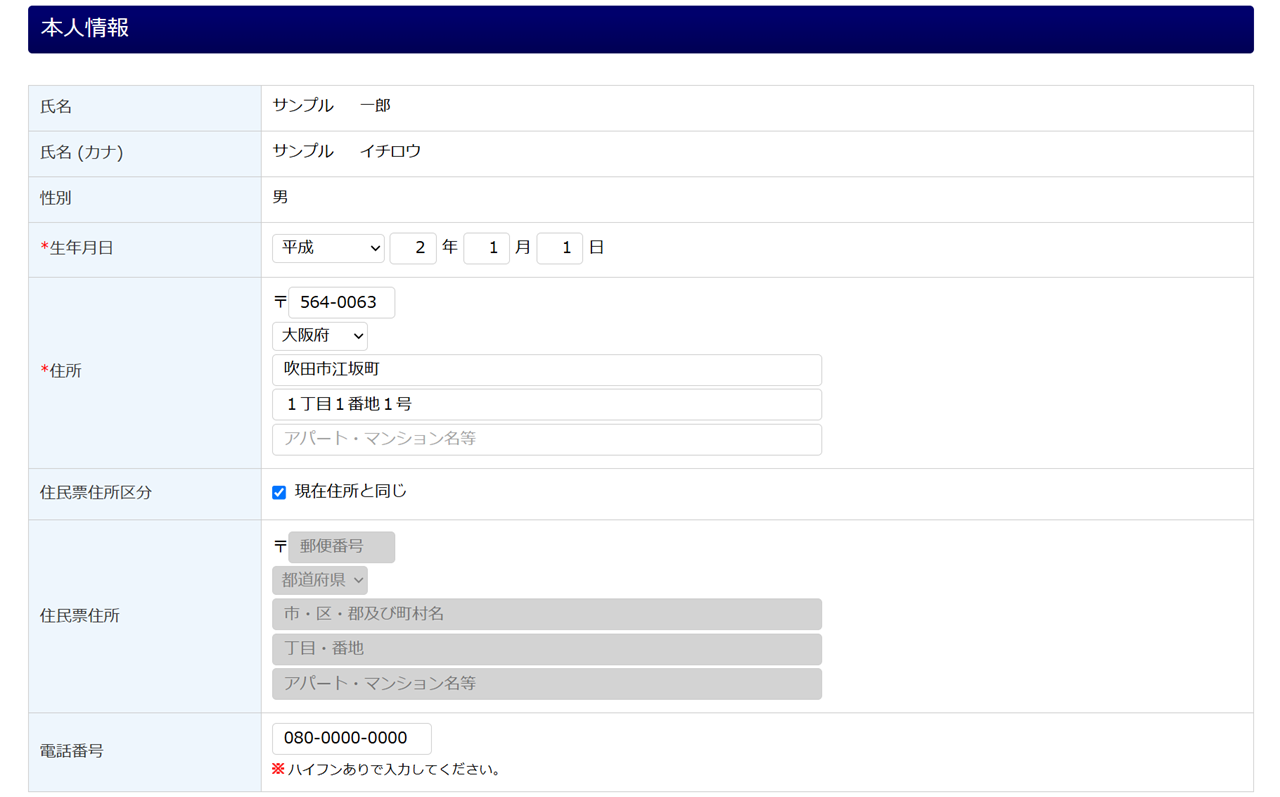1280x797 pixels.
Task: Click the katakana name サンプル イチロウ
Action: [346, 152]
